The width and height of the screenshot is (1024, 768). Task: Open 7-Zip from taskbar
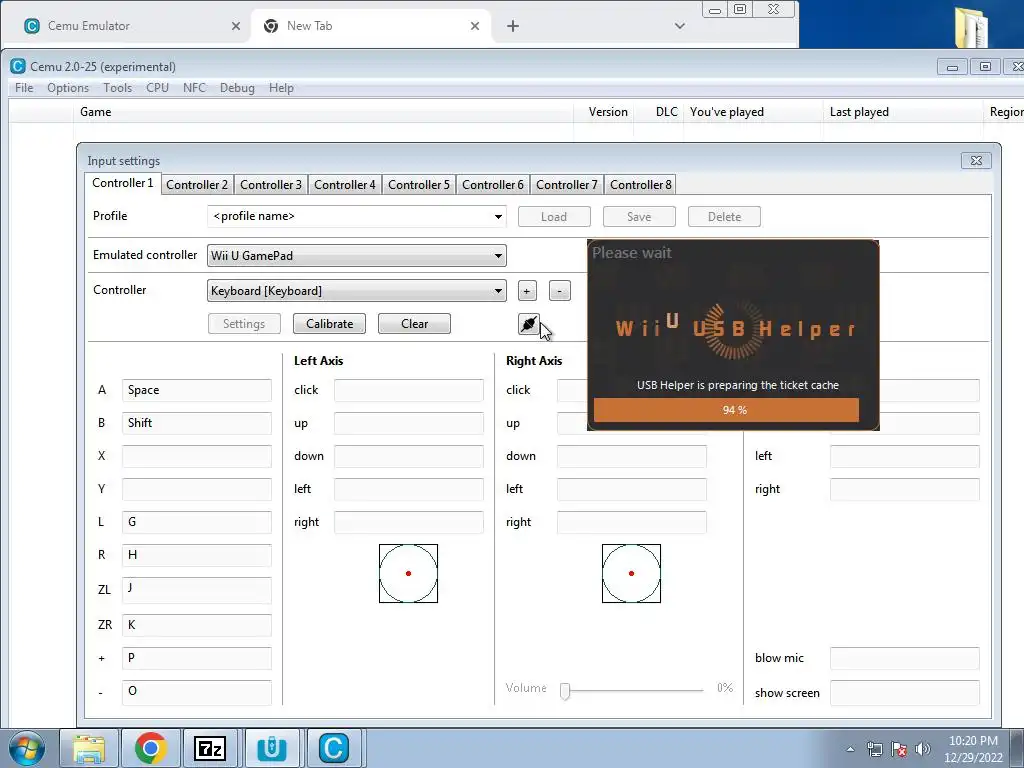coord(210,748)
